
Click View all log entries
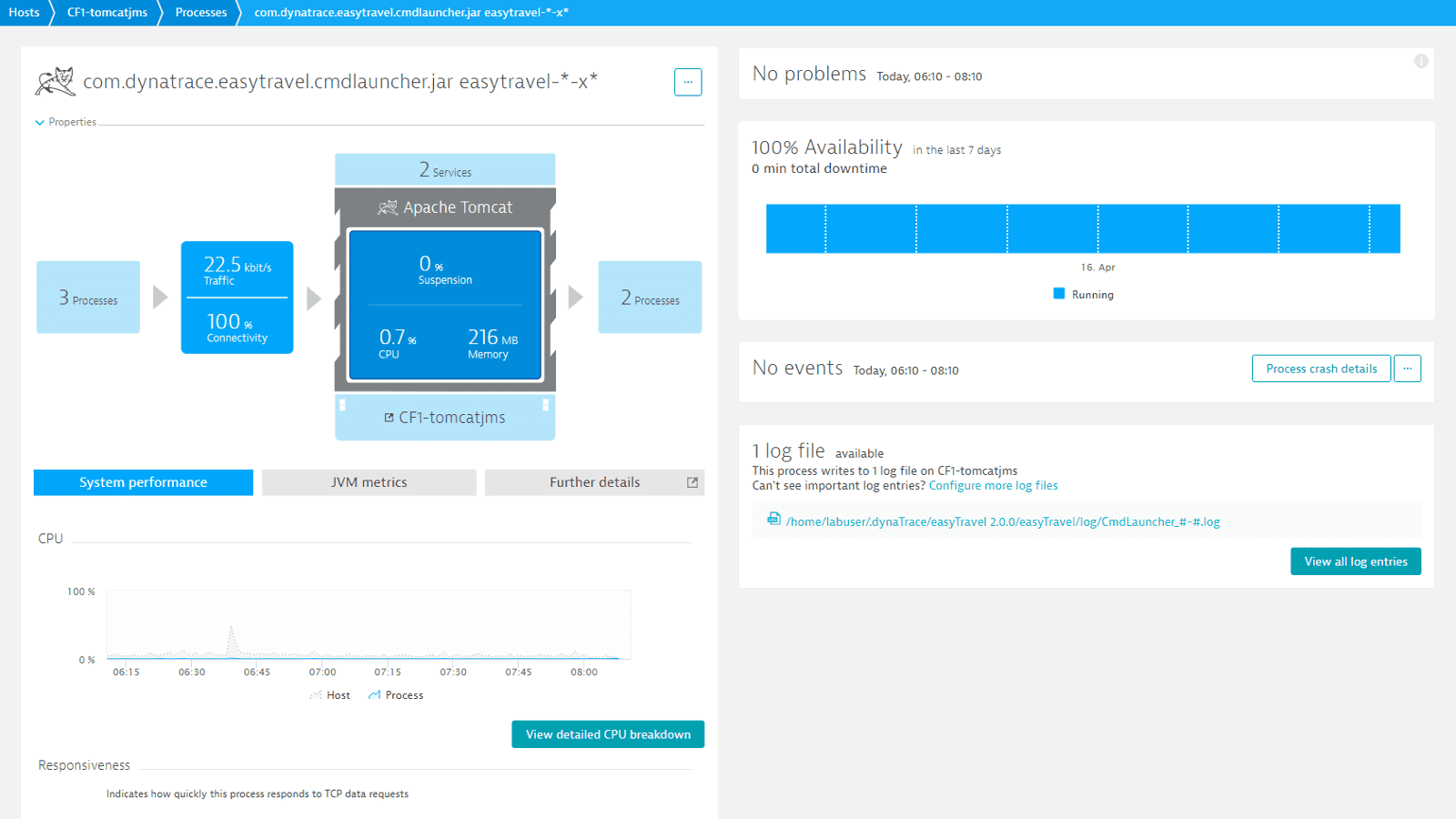pos(1356,561)
